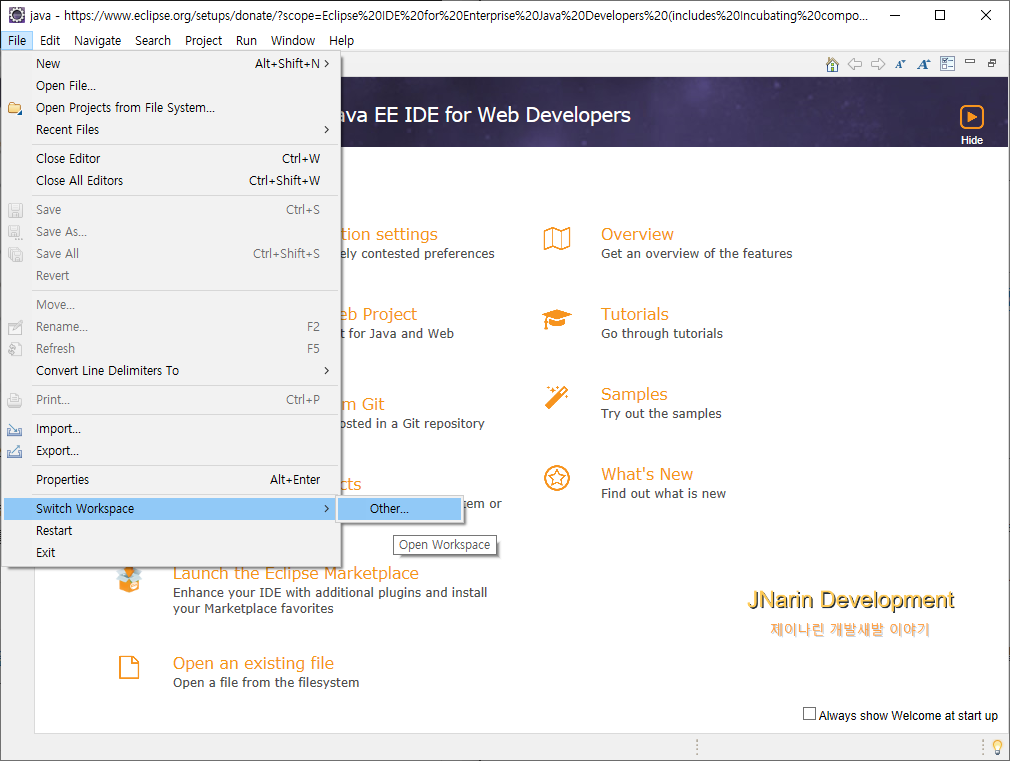Open the Window menu

tap(292, 41)
